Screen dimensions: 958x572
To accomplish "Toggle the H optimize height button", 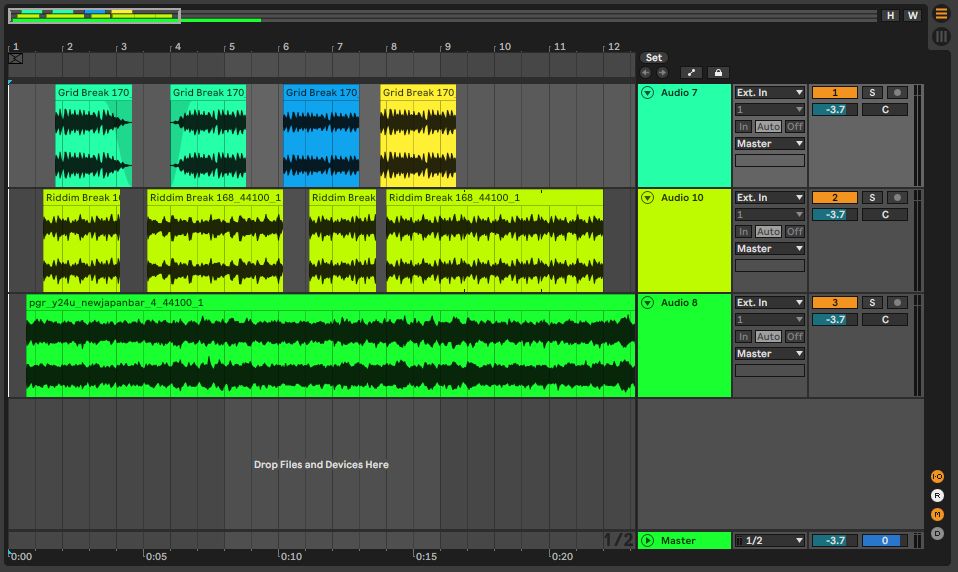I will pyautogui.click(x=890, y=15).
